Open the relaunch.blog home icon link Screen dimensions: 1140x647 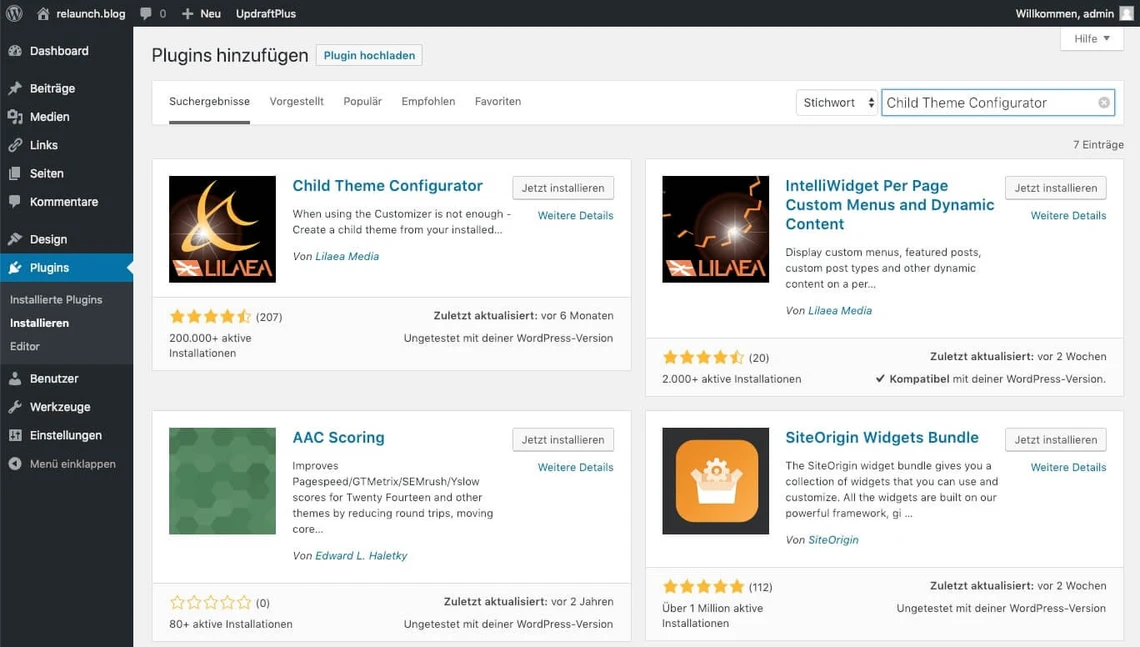tap(43, 14)
